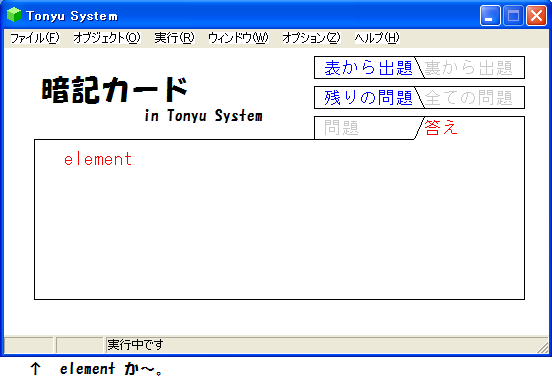
Task: Switch to the 問題 tab
Action: coord(341,128)
